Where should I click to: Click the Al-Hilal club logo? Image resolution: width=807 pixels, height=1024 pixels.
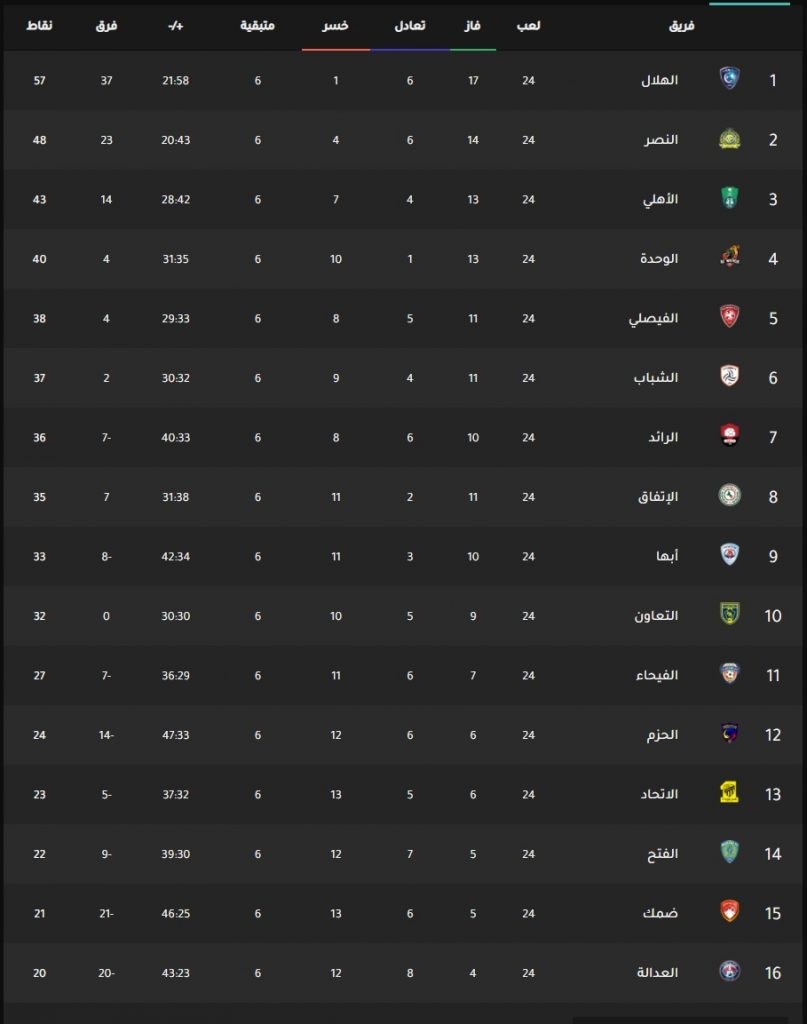click(x=729, y=79)
